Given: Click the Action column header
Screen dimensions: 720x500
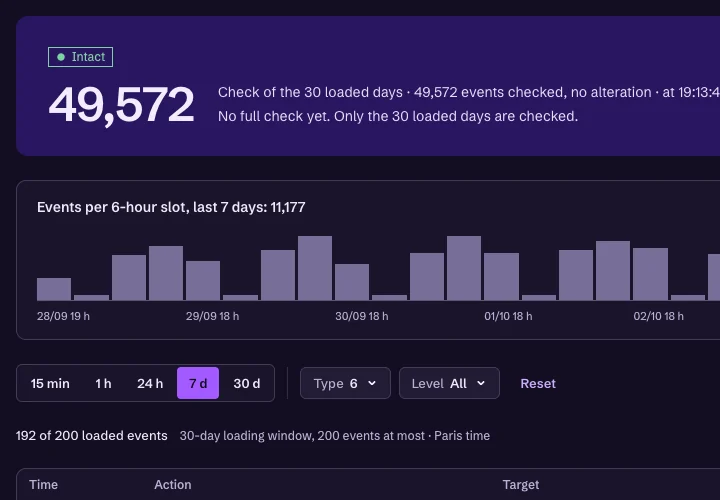Looking at the screenshot, I should pos(173,485).
